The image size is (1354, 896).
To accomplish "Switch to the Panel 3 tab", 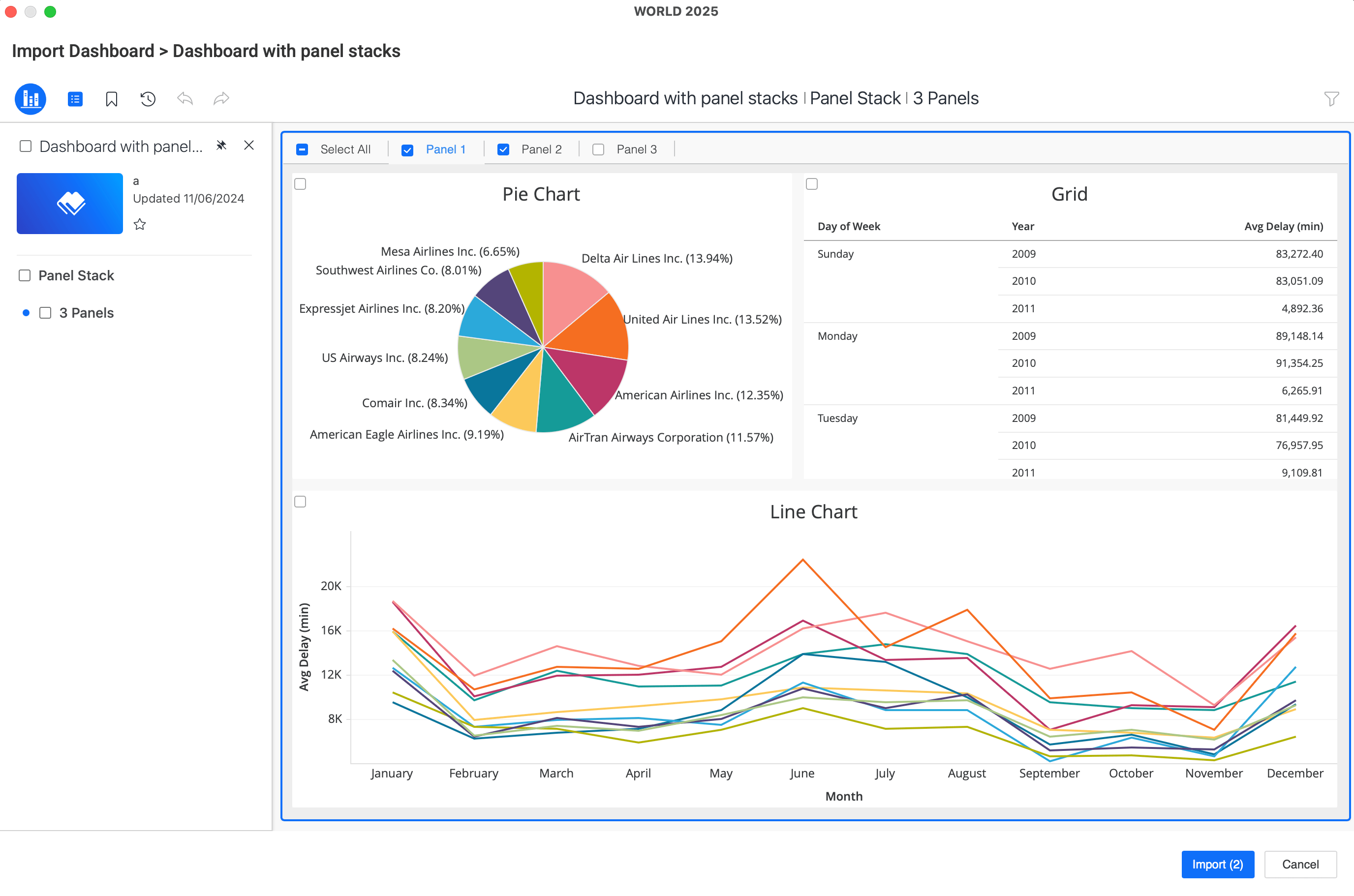I will pyautogui.click(x=636, y=149).
